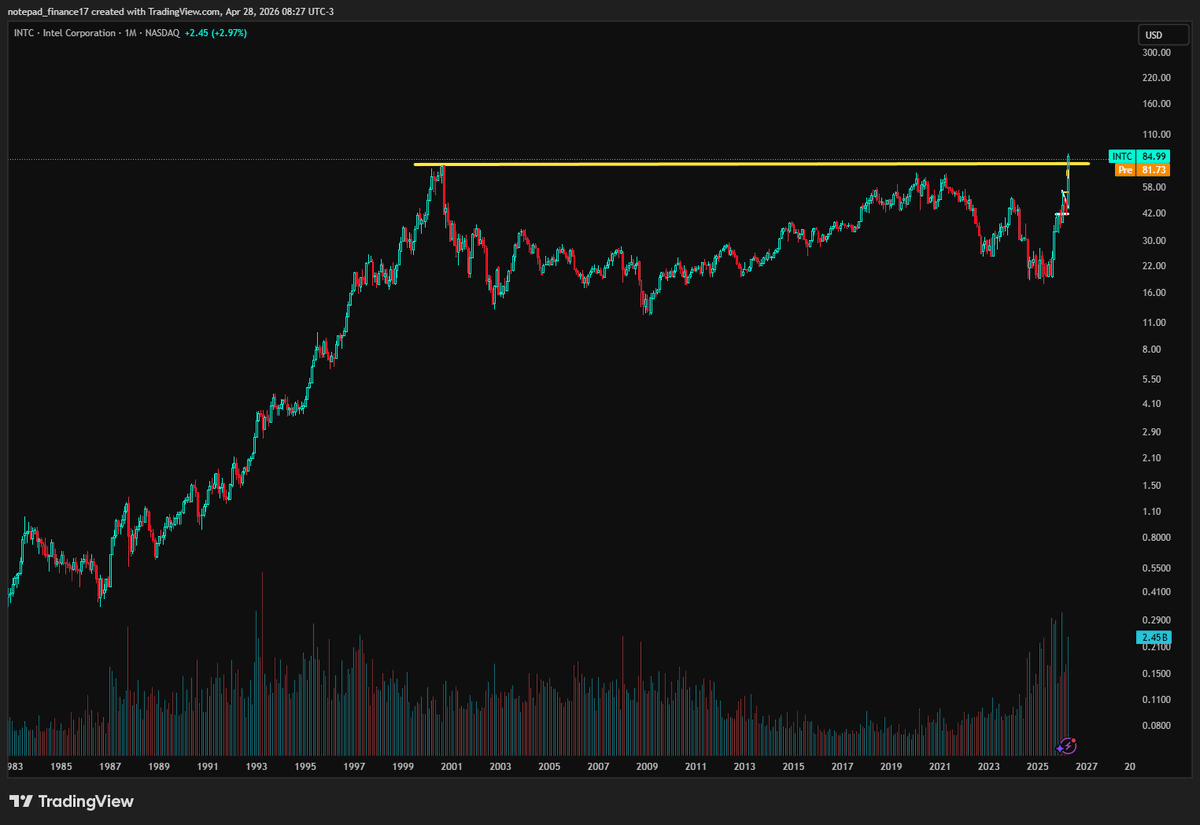Click the orange Pre 81.73 label
This screenshot has height=825, width=1200.
coord(1140,170)
